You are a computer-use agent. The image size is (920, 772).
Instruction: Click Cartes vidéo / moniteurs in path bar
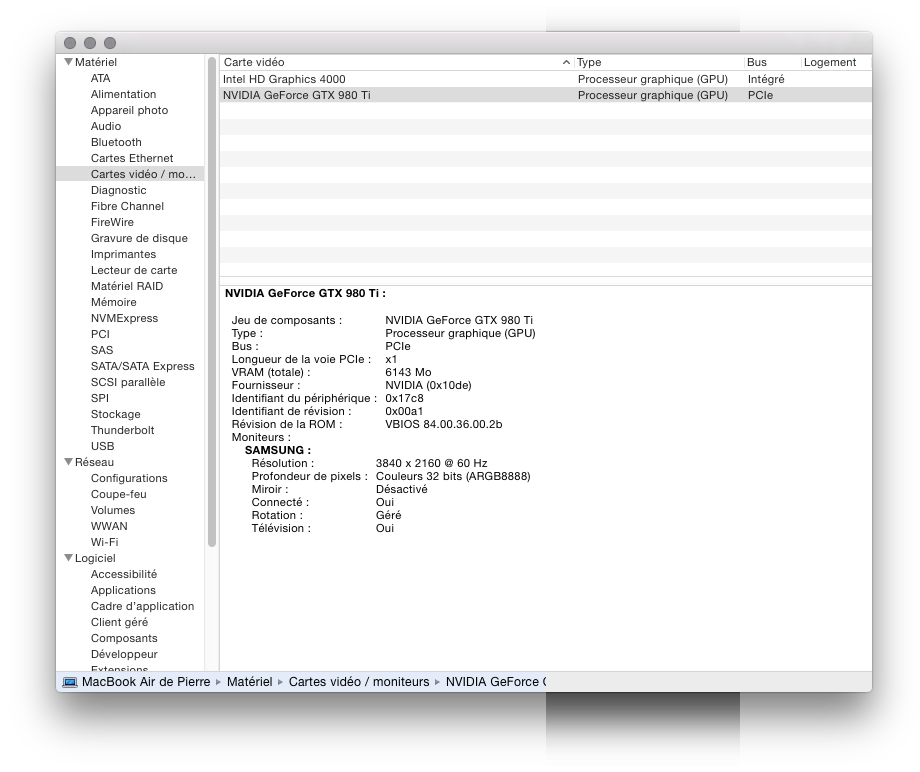pos(358,682)
